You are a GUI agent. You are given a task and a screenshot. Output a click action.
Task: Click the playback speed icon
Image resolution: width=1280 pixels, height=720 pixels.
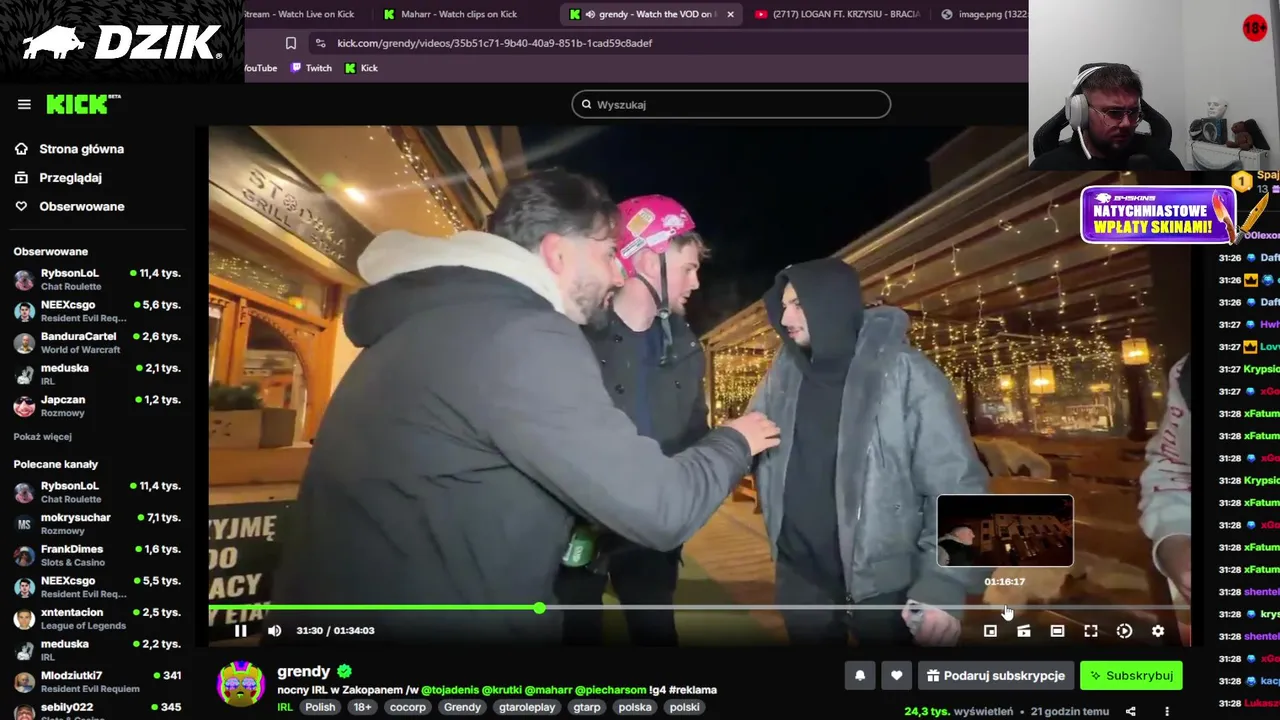click(x=1124, y=631)
